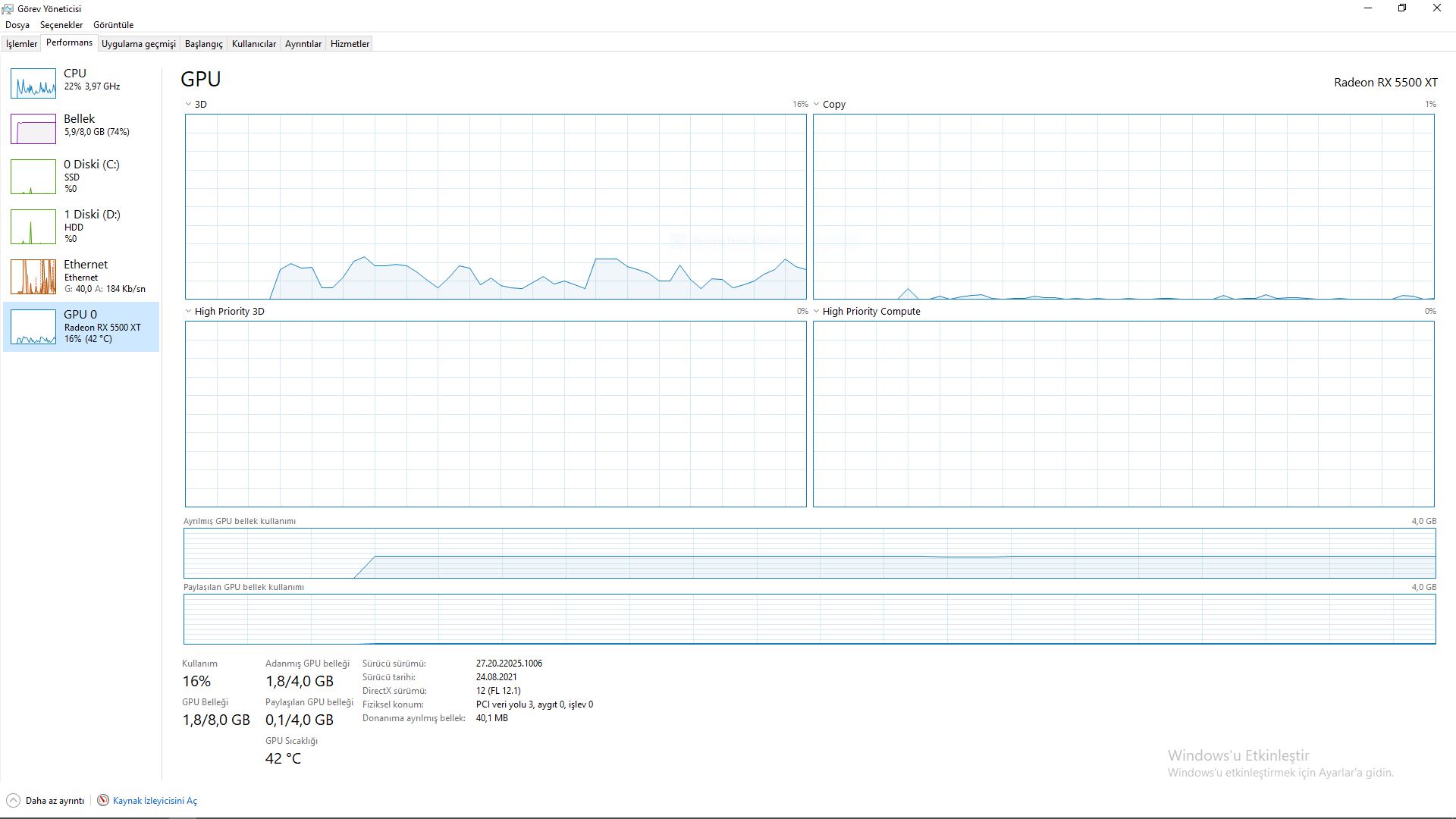
Task: Open the 3D engine graph dropdown
Action: click(x=189, y=104)
